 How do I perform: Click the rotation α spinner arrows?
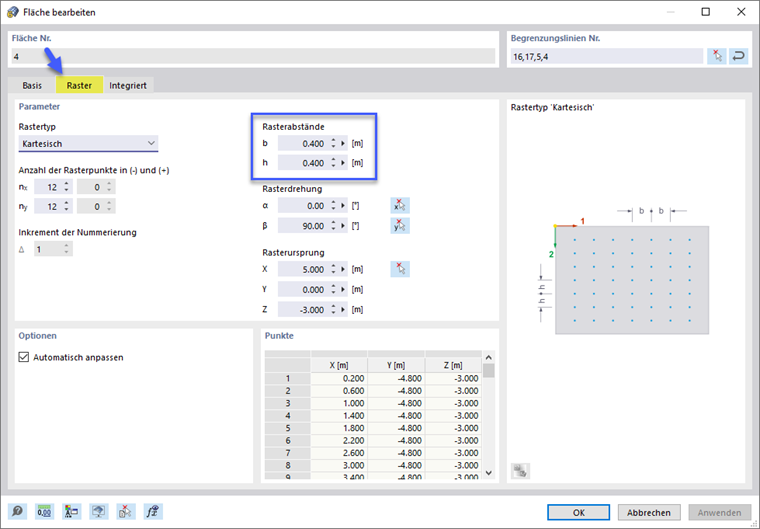pos(333,206)
